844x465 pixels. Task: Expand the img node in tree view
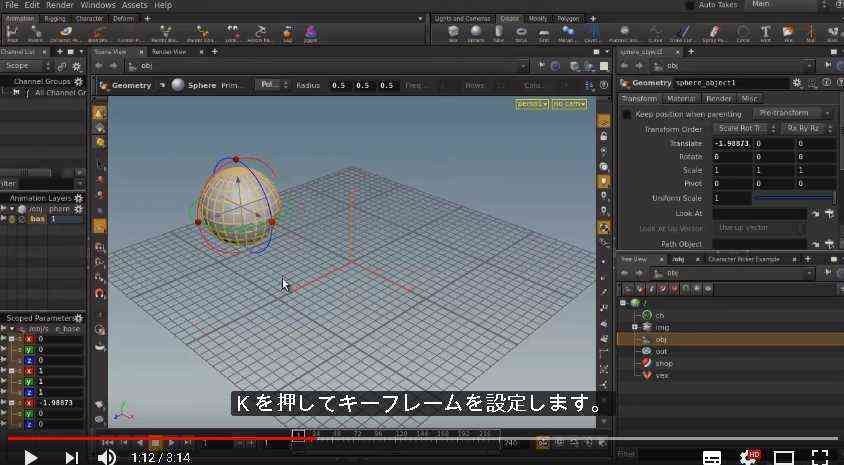coord(635,327)
